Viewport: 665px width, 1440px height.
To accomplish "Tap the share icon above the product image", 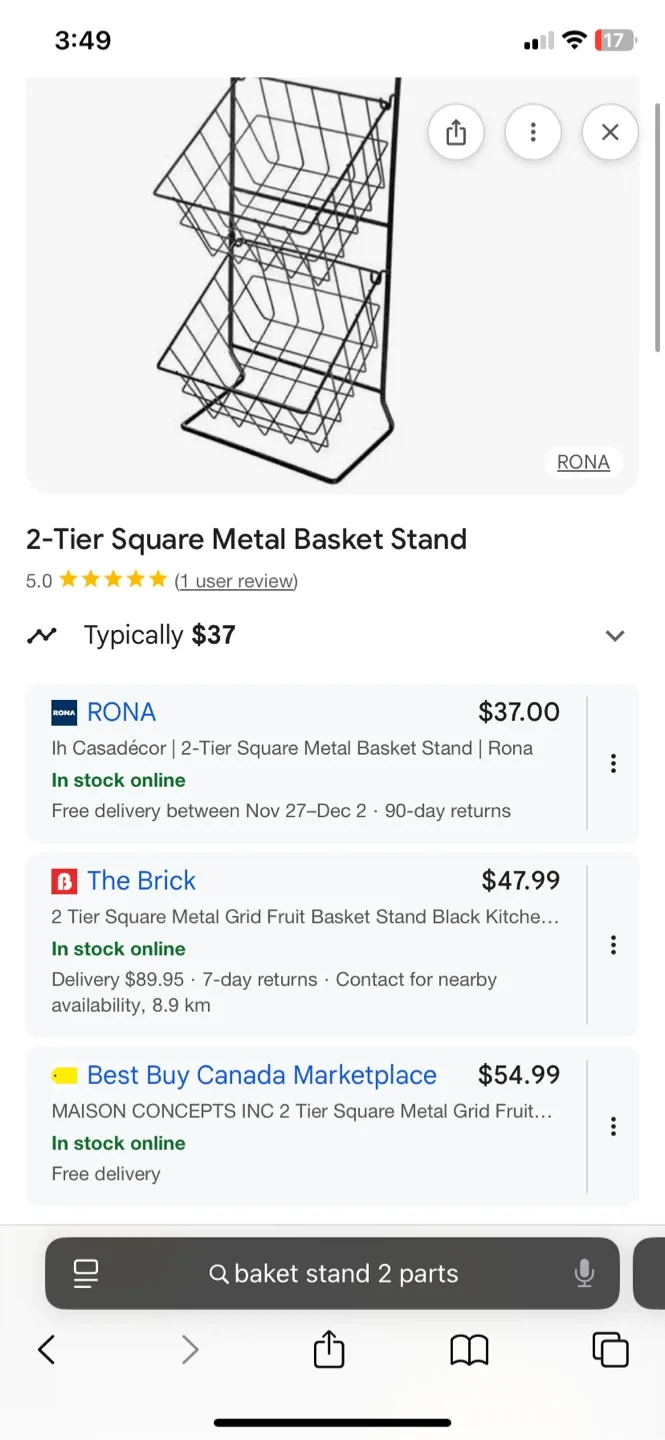I will click(456, 131).
